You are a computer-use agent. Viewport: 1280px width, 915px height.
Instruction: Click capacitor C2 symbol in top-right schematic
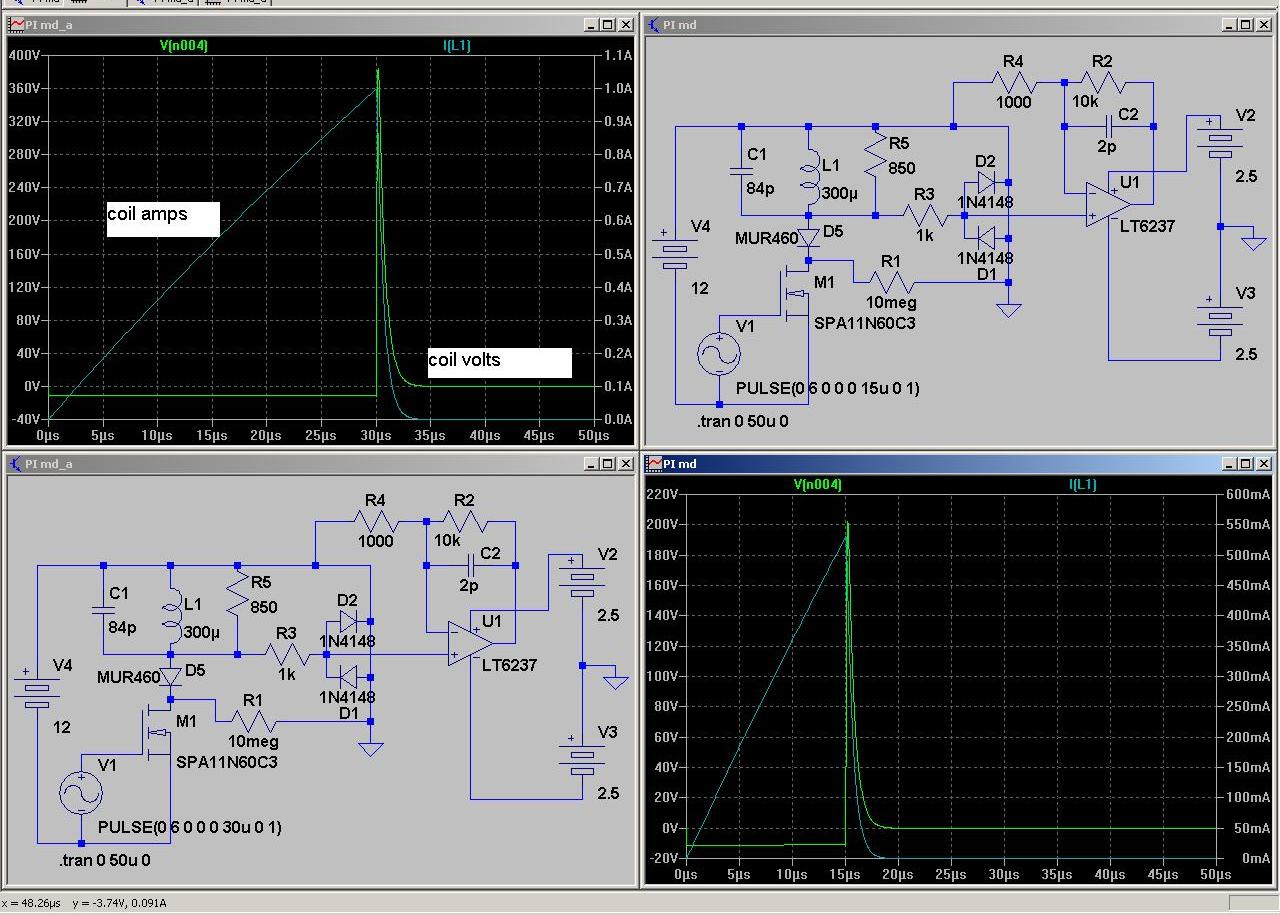pos(1108,127)
